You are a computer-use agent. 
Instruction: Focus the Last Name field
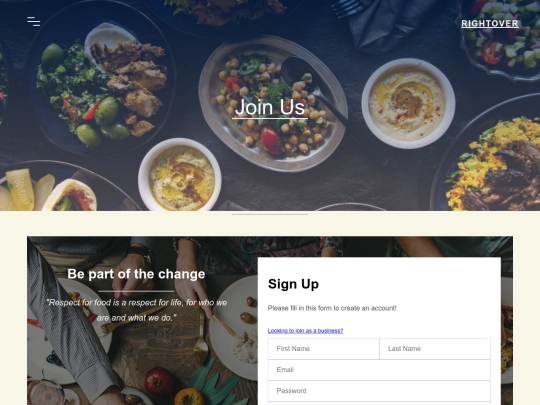point(435,349)
